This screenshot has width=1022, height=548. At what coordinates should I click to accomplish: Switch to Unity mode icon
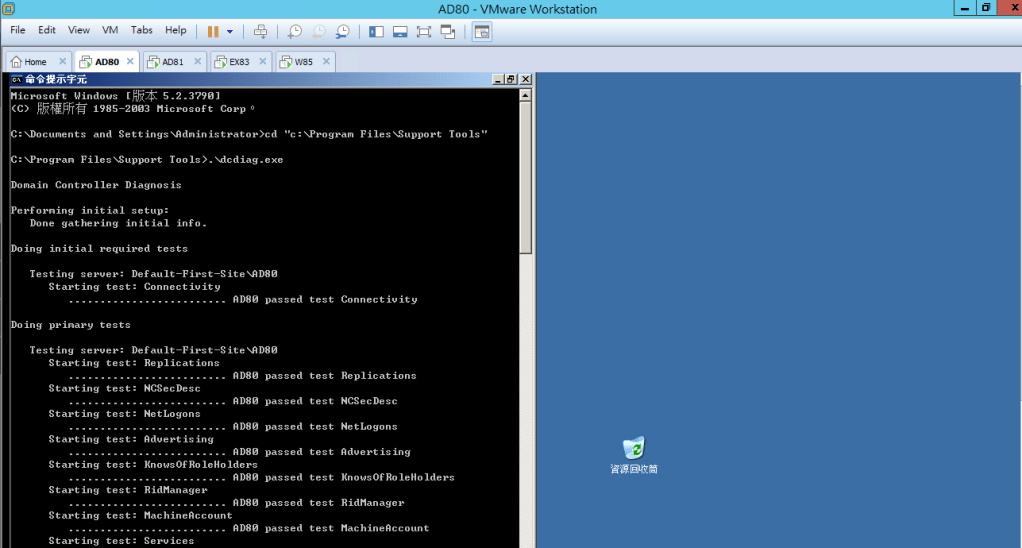coord(448,31)
